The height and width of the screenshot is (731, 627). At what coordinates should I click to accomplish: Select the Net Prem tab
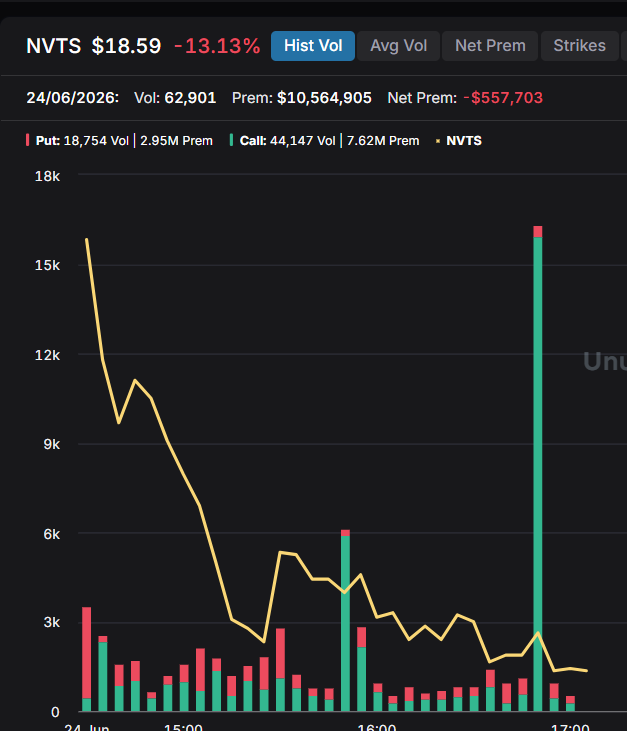pos(490,46)
